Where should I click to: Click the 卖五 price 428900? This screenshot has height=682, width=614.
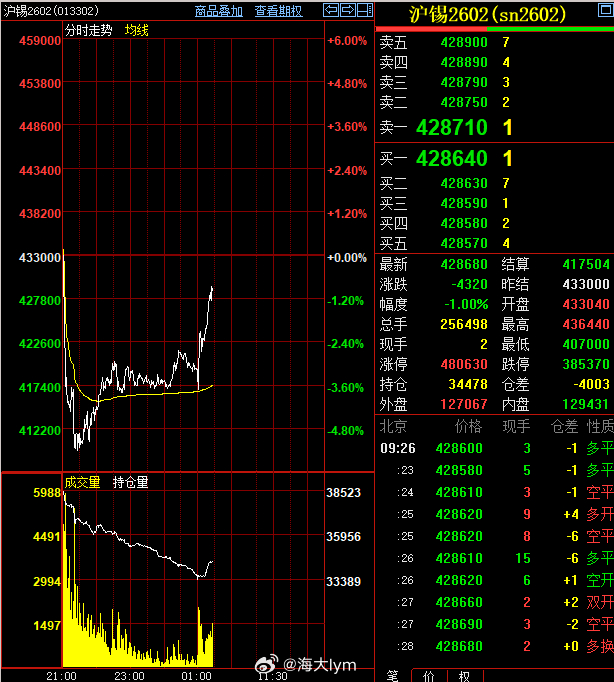coord(464,42)
